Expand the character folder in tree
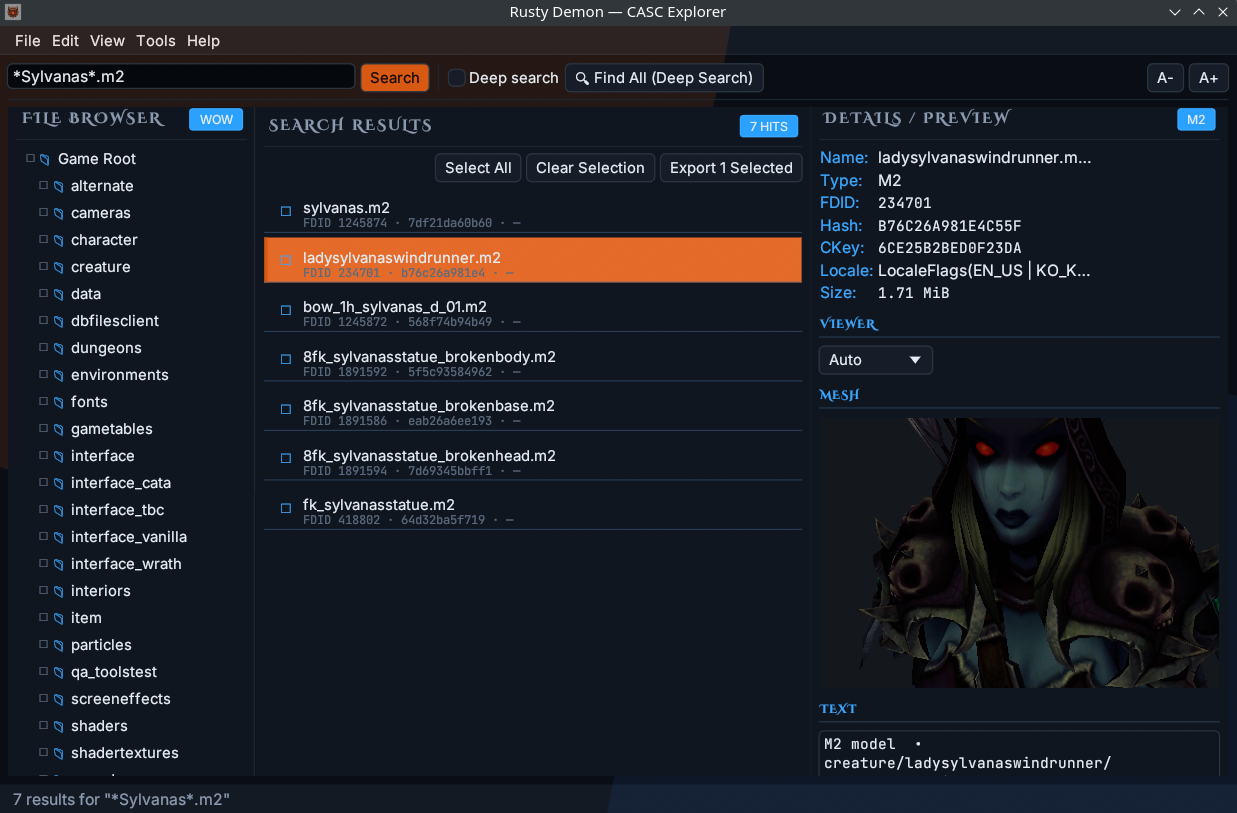This screenshot has height=813, width=1237. 43,240
